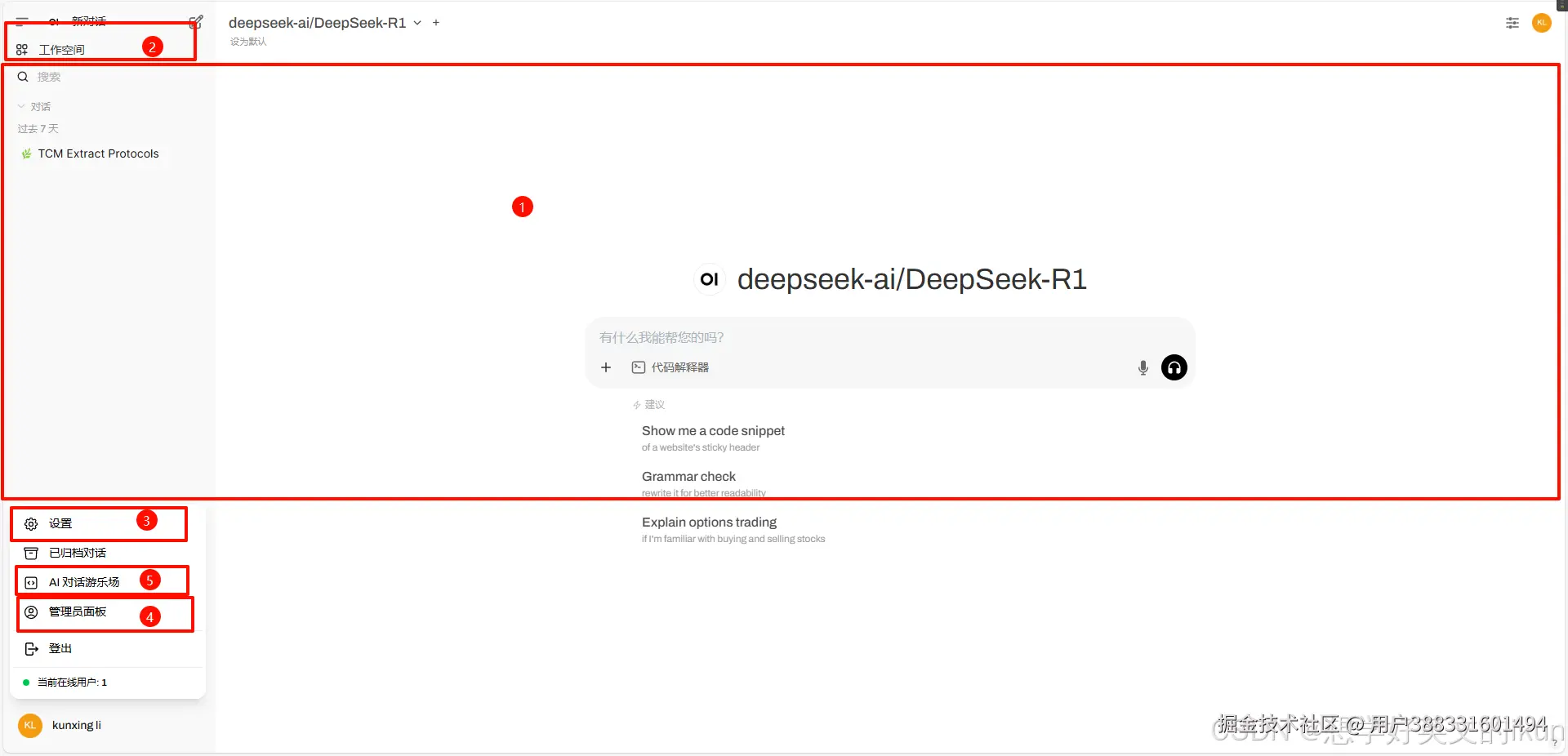The image size is (1568, 756).
Task: Choose the Show me a code snippet suggestion
Action: (713, 438)
